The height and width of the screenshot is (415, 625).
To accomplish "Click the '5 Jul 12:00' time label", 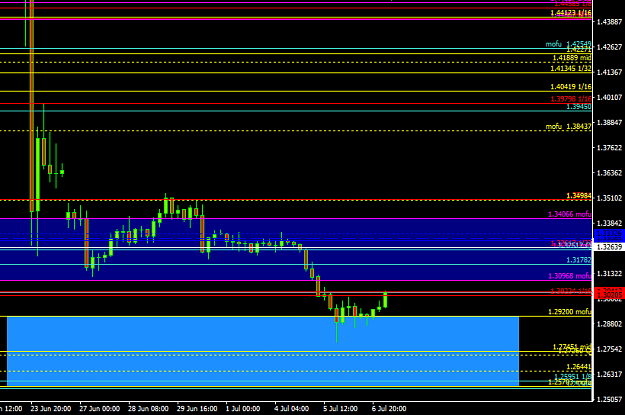I will (340, 409).
